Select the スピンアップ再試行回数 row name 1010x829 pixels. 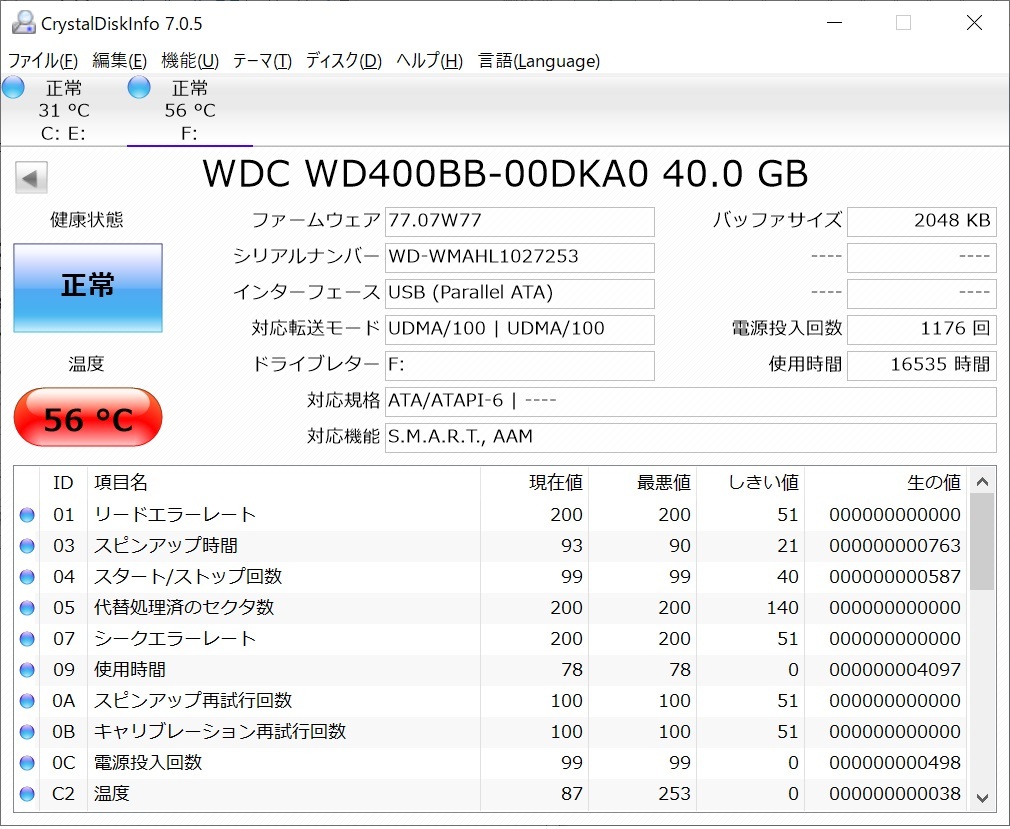pyautogui.click(x=193, y=701)
